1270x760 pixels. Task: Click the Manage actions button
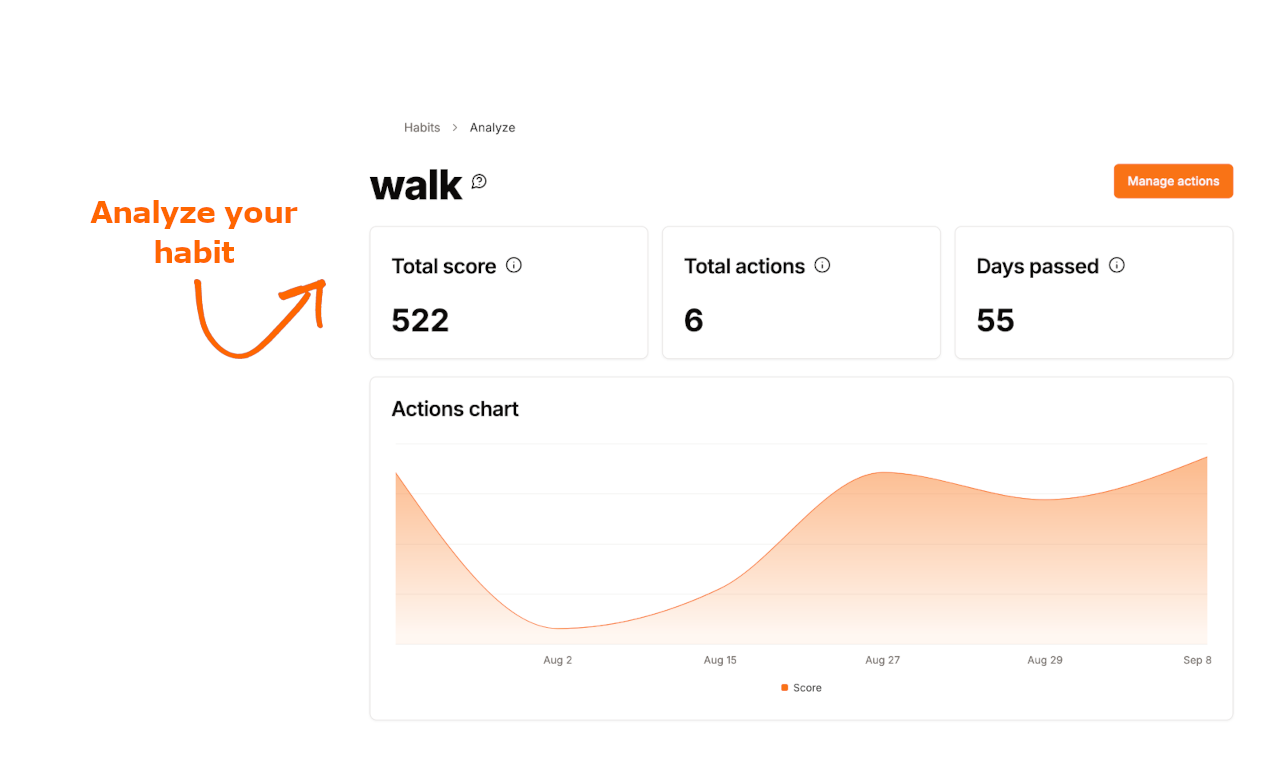[x=1173, y=181]
